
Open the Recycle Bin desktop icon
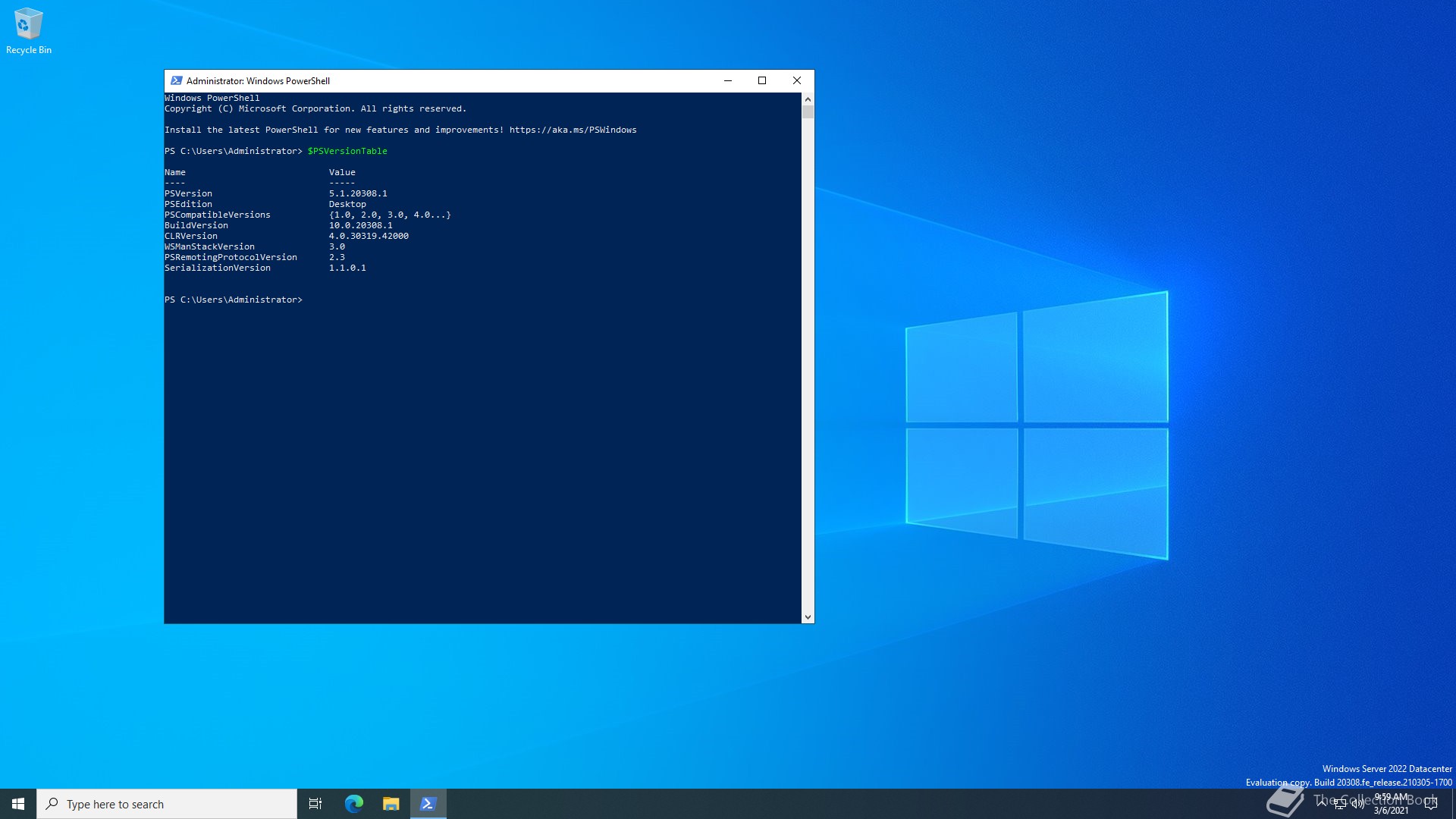[29, 31]
